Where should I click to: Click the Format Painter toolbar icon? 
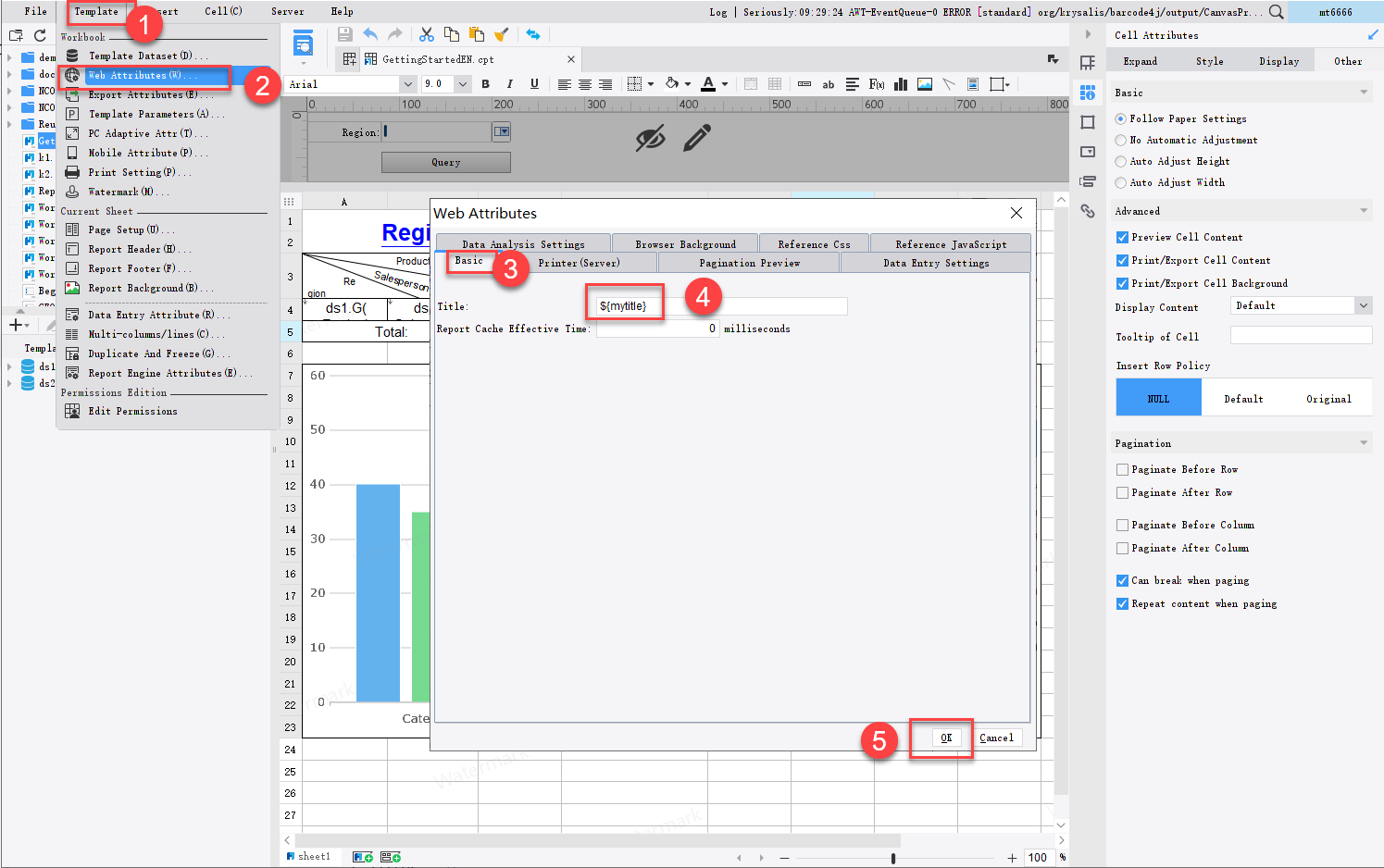point(502,34)
